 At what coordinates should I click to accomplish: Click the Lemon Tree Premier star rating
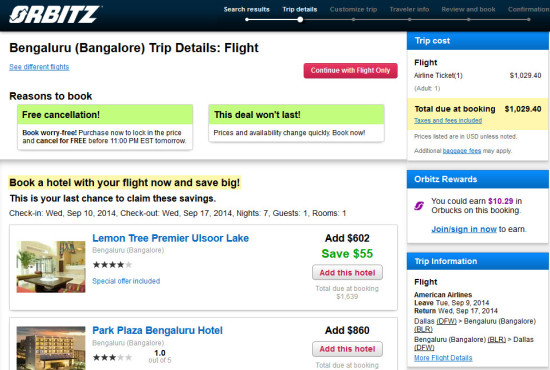[112, 265]
